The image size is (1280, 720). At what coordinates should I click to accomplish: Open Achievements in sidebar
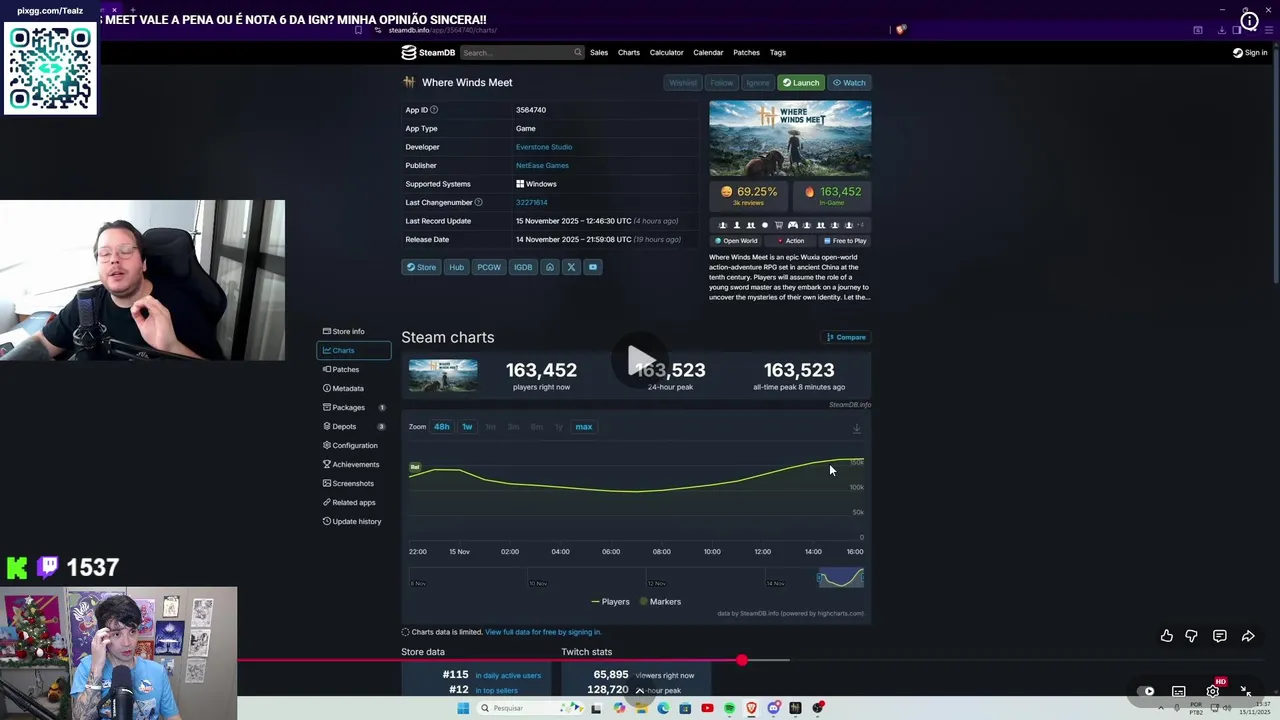point(354,464)
